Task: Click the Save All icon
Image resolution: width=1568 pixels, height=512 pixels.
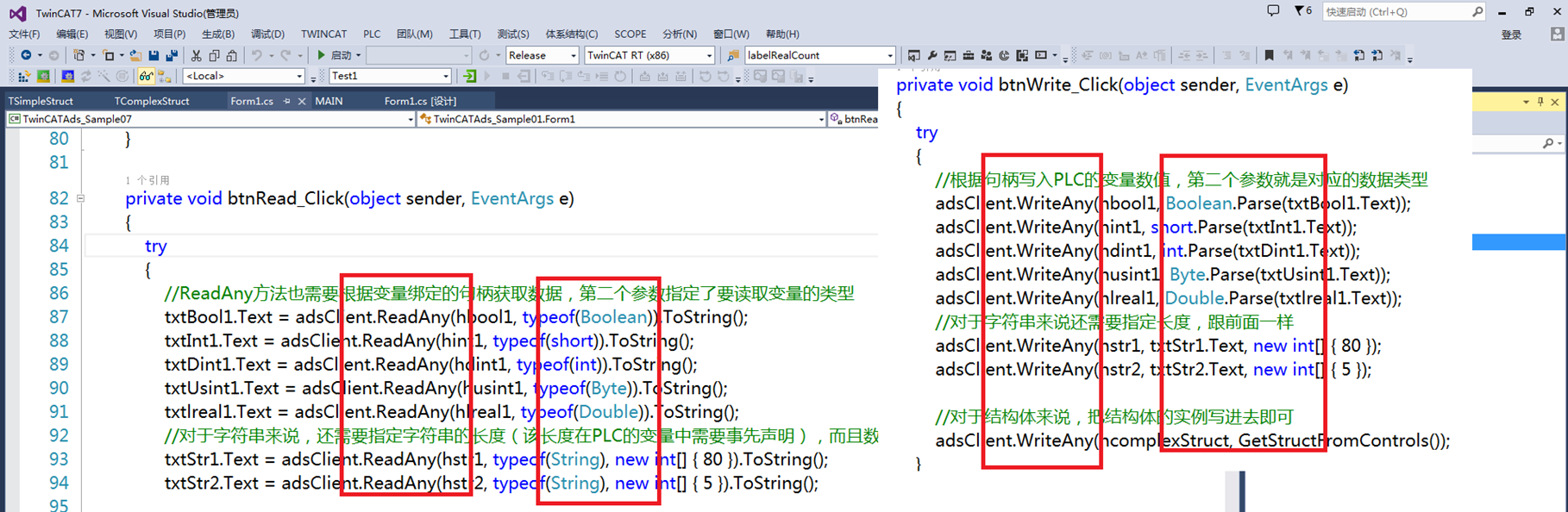Action: click(x=172, y=55)
